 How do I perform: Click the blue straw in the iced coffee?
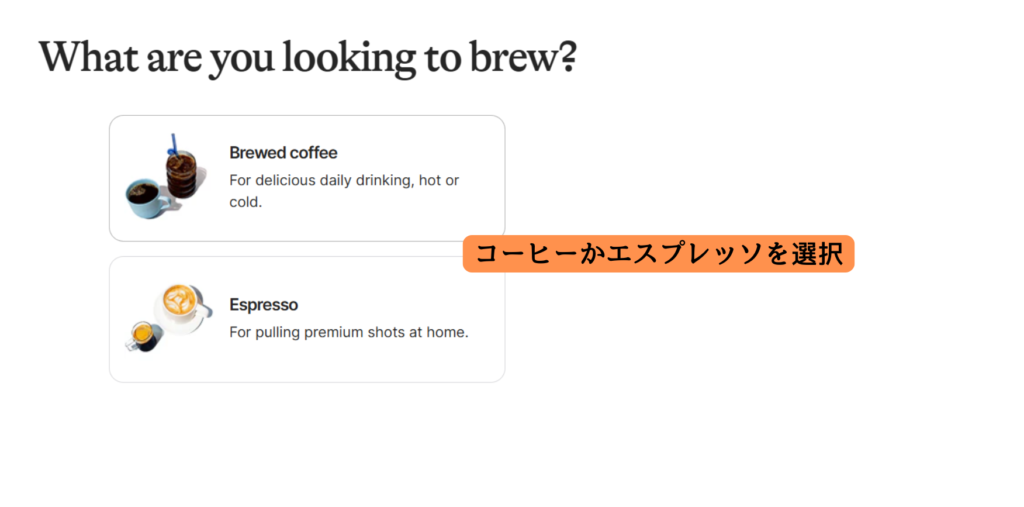click(x=174, y=144)
